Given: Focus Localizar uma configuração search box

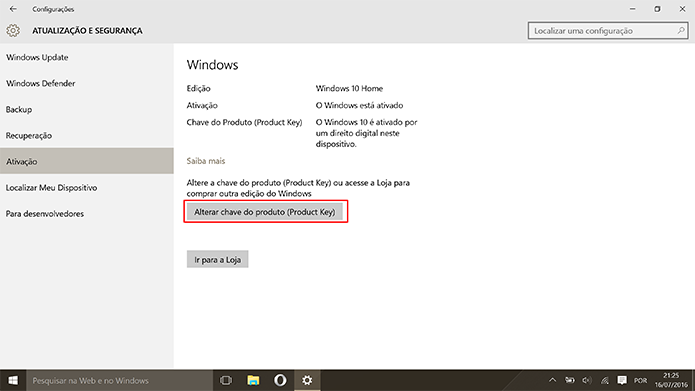Looking at the screenshot, I should coord(608,31).
